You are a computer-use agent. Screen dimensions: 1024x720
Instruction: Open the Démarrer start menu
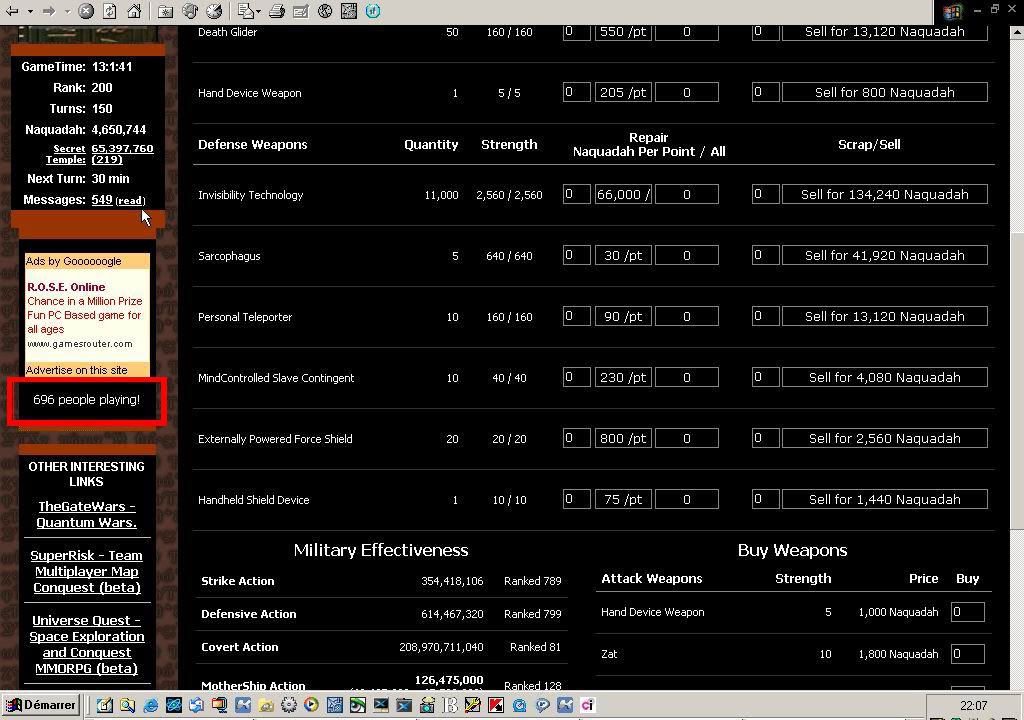(40, 705)
